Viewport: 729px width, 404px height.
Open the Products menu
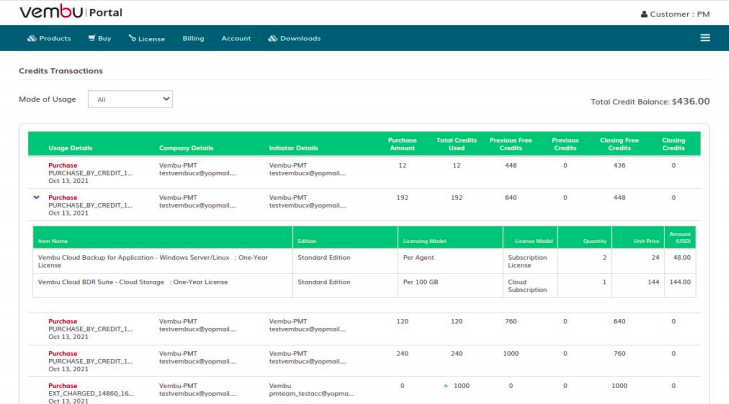[x=49, y=38]
